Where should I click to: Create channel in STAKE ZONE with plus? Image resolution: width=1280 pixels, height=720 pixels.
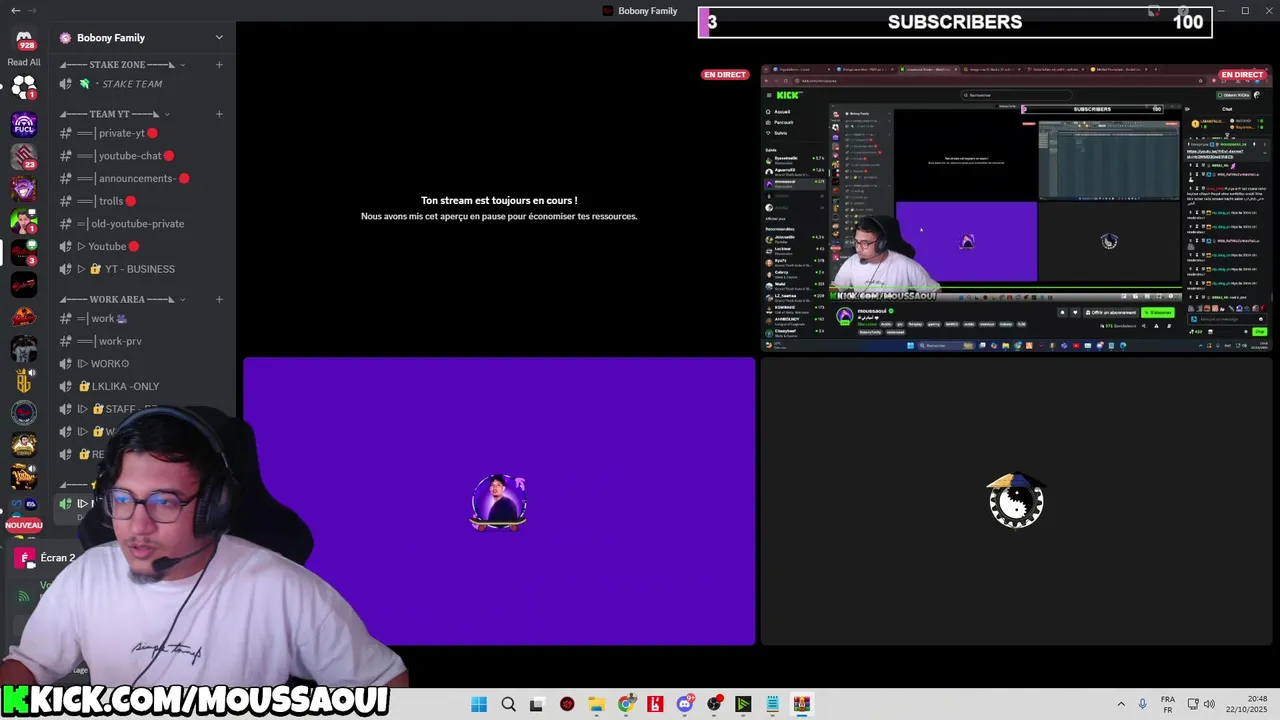coord(219,65)
